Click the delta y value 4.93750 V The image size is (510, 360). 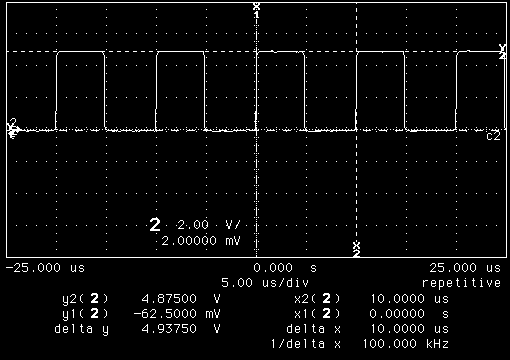[181, 329]
